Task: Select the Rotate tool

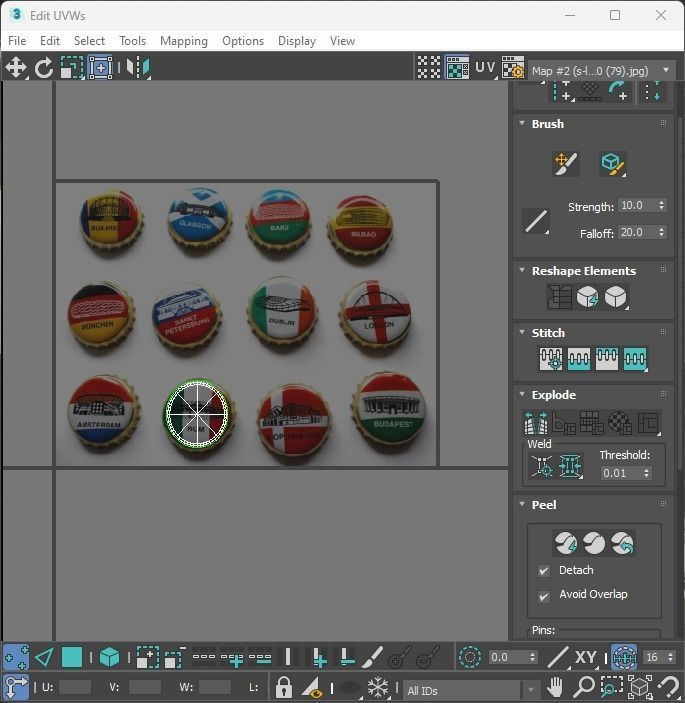Action: [x=43, y=68]
